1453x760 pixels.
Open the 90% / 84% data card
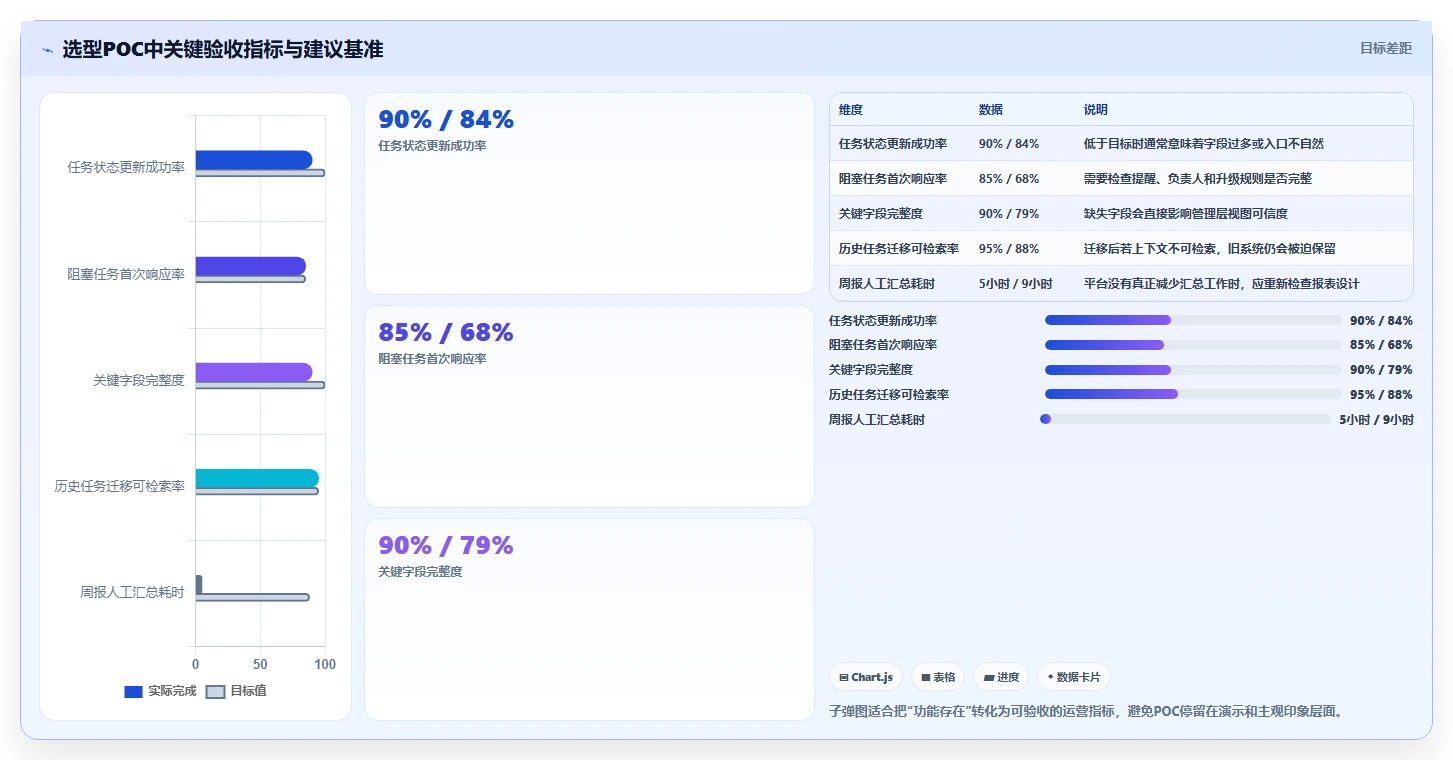coord(589,193)
